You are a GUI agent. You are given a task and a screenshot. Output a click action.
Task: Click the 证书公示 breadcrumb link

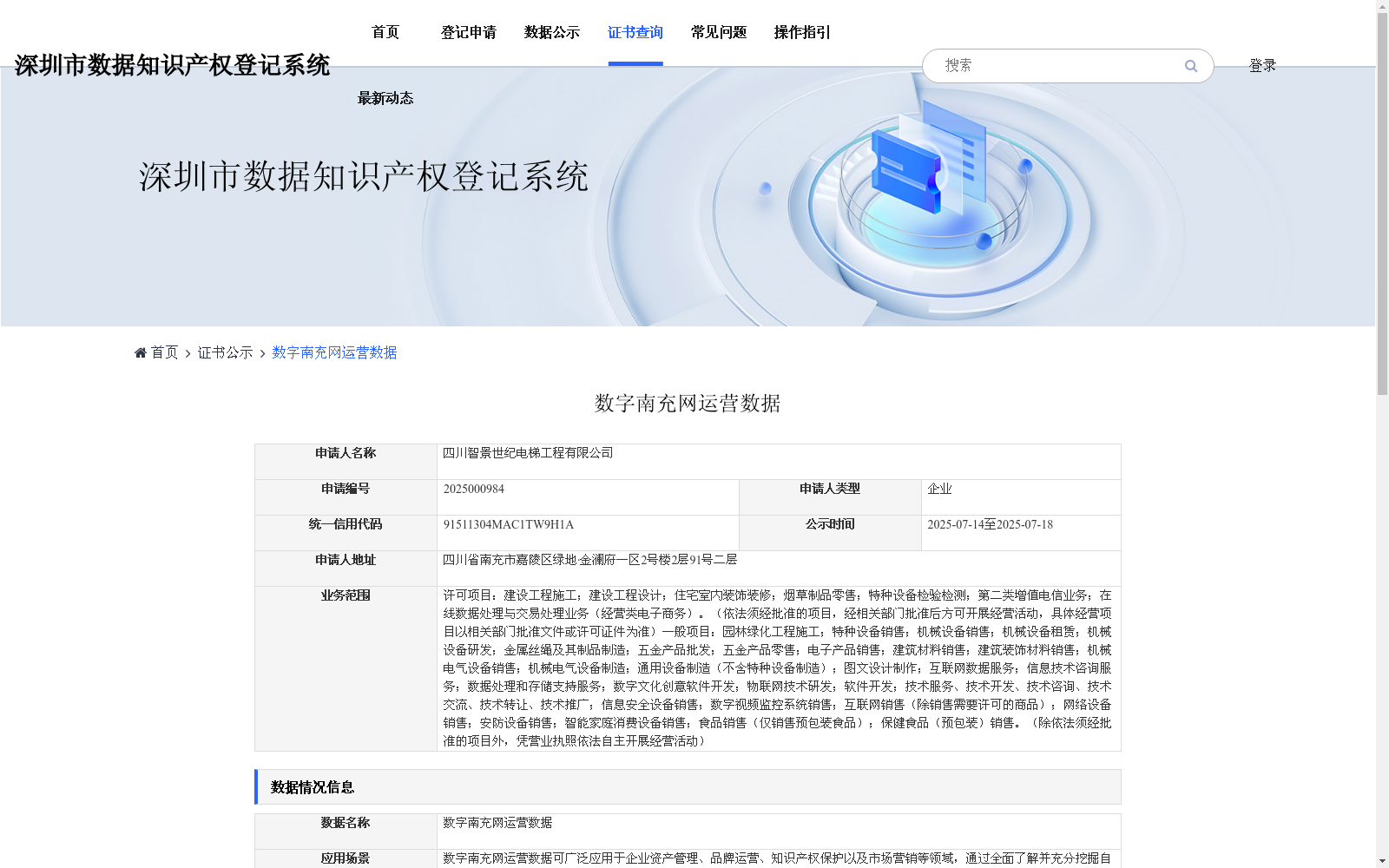pyautogui.click(x=226, y=352)
